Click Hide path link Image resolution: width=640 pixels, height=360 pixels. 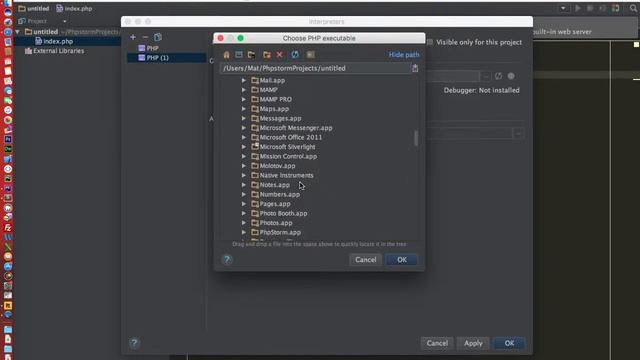pyautogui.click(x=404, y=55)
